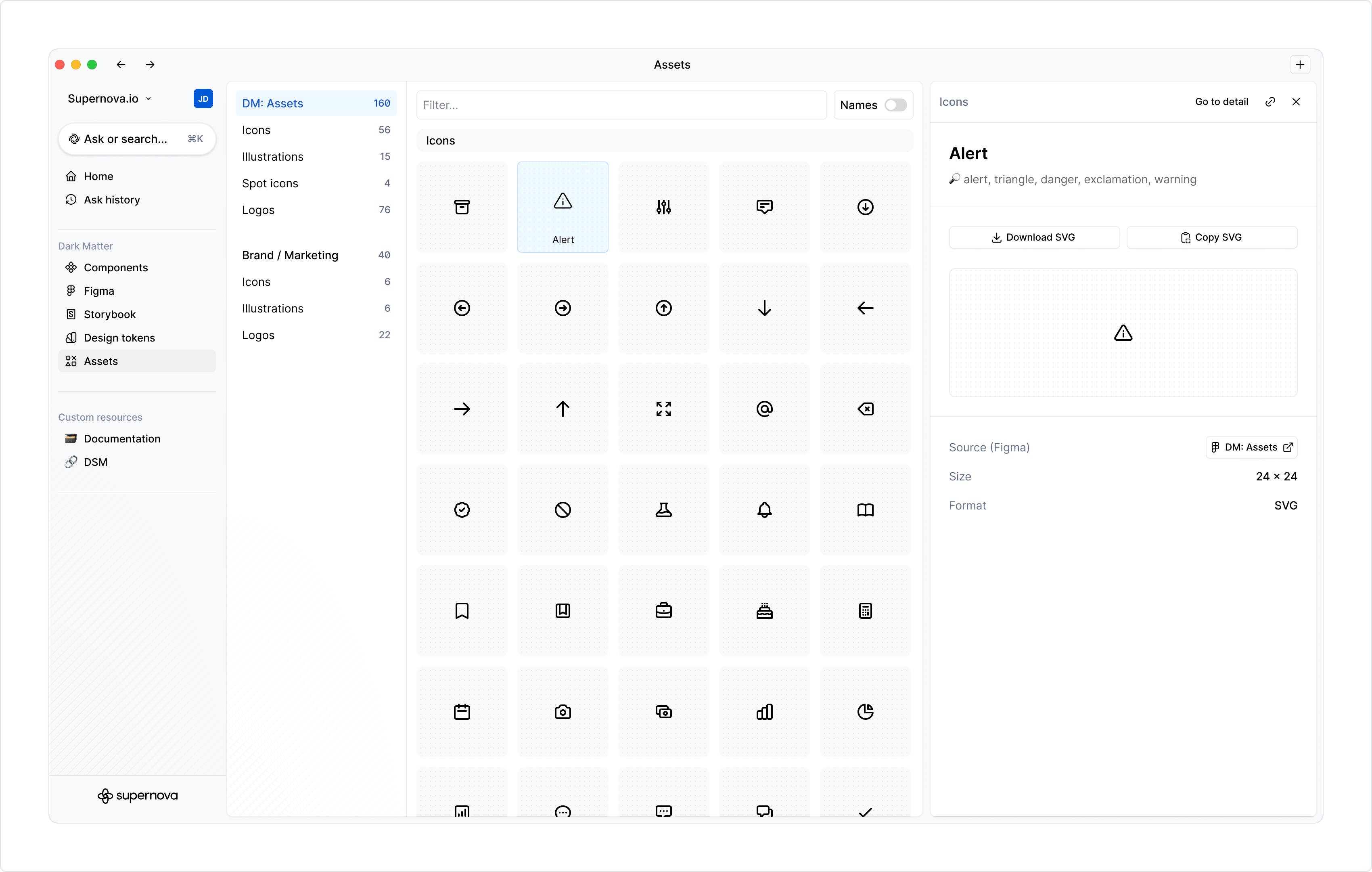
Task: Click the Copy SVG button
Action: tap(1211, 237)
